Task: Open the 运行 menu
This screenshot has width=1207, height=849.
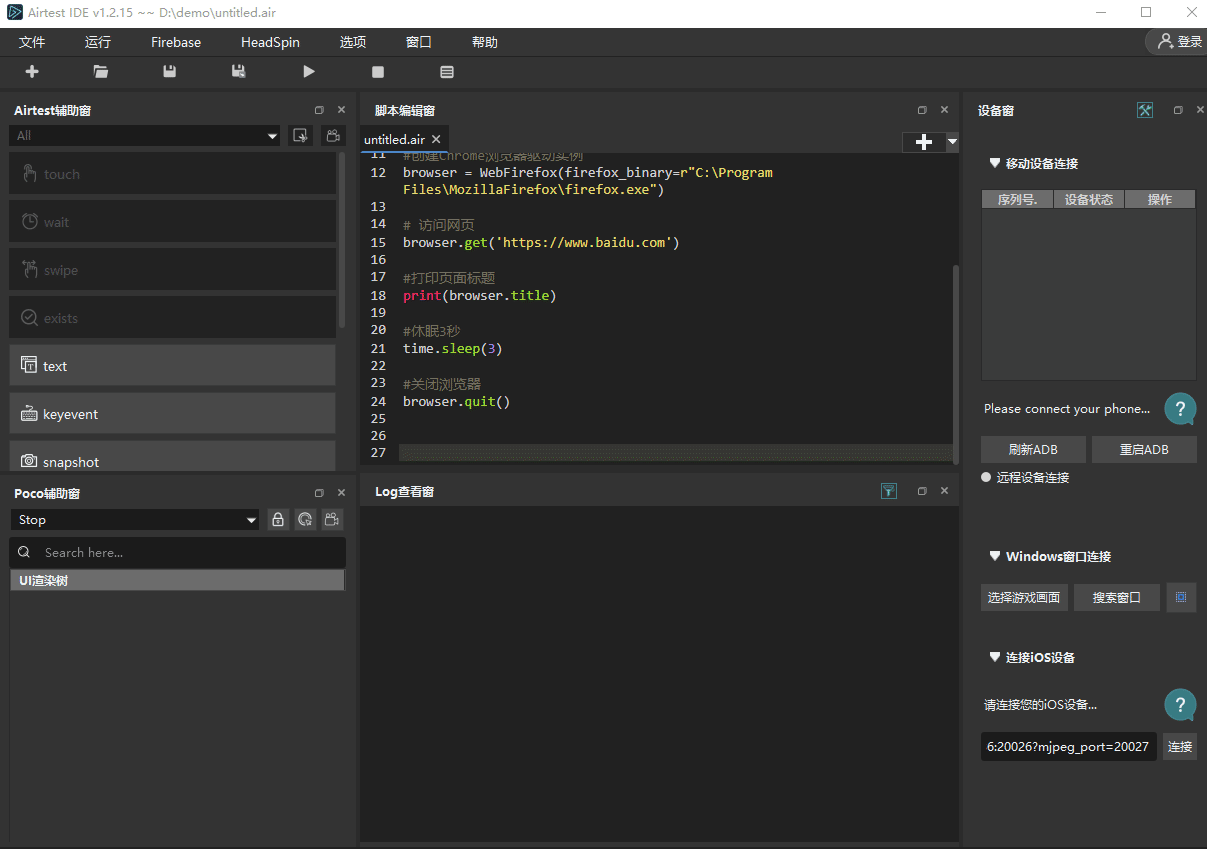Action: pos(98,42)
